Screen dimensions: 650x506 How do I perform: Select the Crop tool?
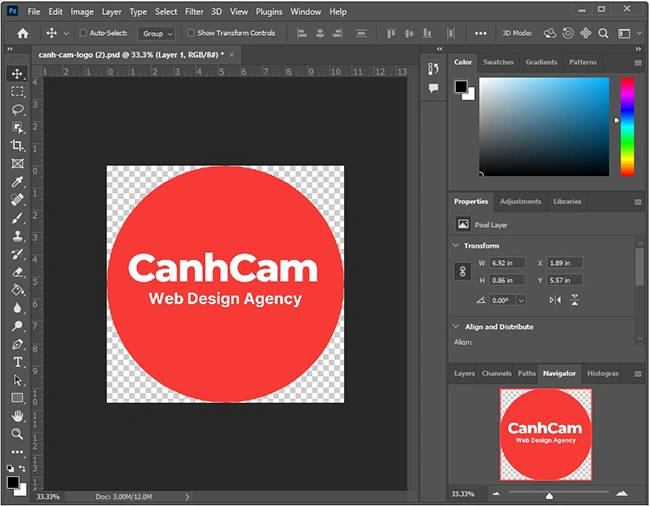point(17,145)
